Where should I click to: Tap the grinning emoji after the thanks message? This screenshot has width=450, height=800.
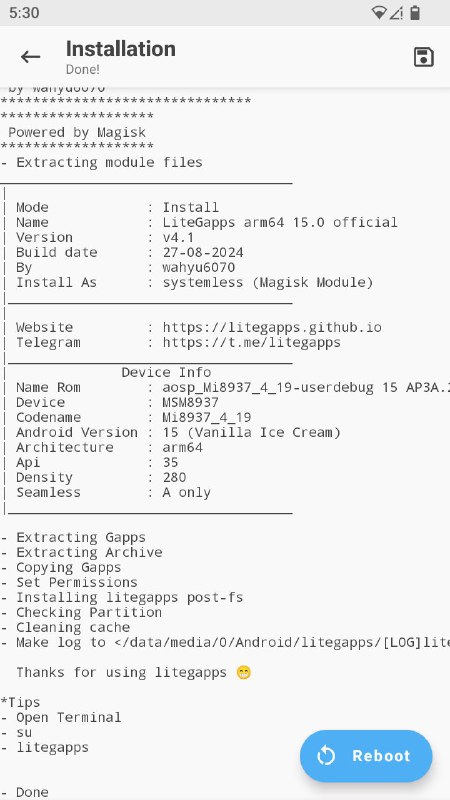tap(244, 673)
